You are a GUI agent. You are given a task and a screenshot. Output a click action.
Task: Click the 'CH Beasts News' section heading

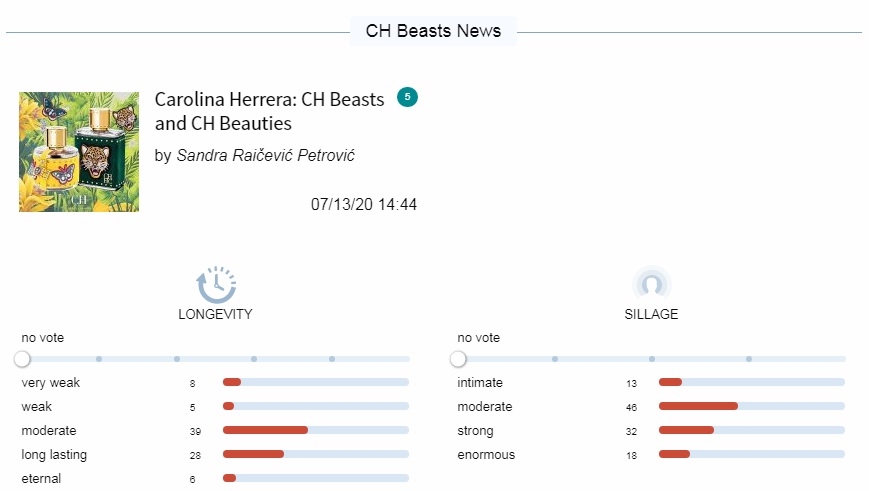click(433, 31)
